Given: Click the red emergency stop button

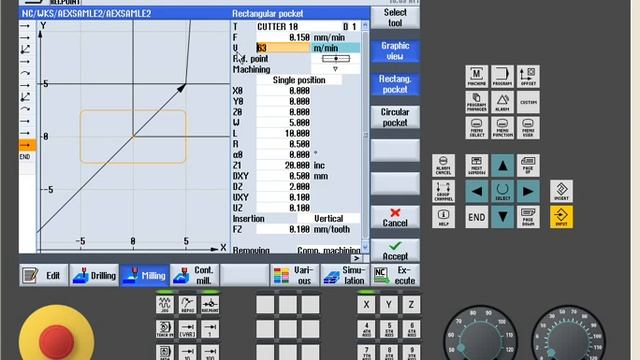Looking at the screenshot, I should (56, 341).
